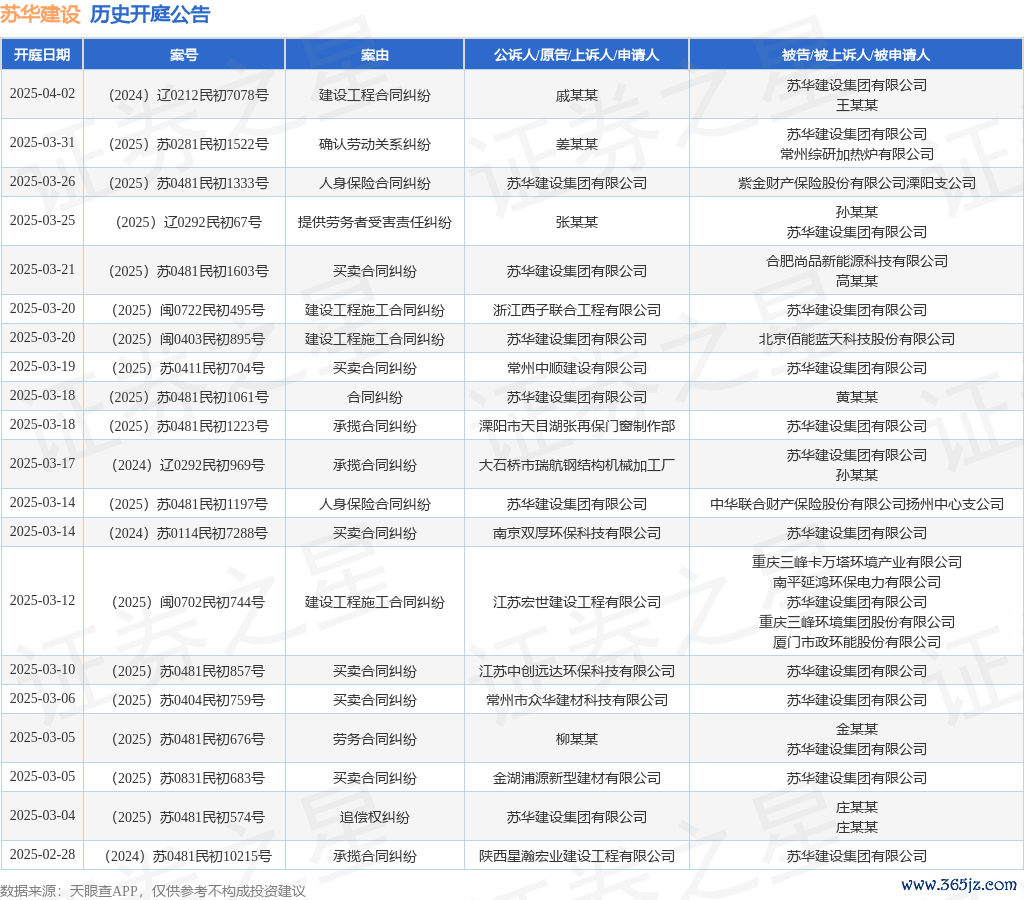Click defendant 常州综研加热炉有限公司
The height and width of the screenshot is (900, 1024).
pos(857,154)
